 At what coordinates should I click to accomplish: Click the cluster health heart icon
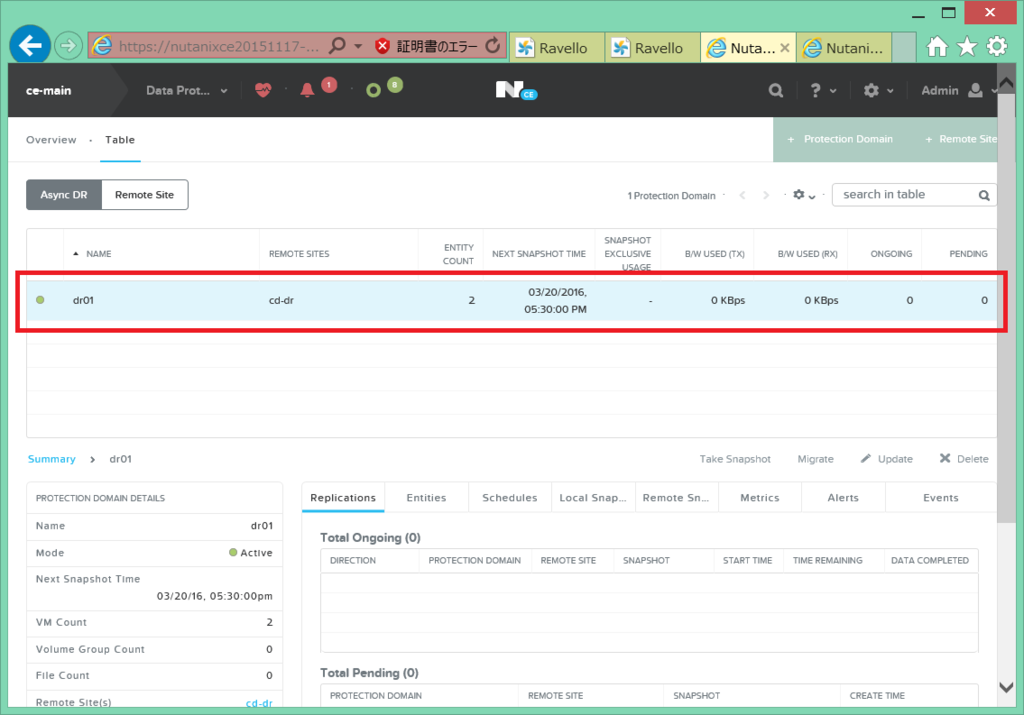point(263,90)
